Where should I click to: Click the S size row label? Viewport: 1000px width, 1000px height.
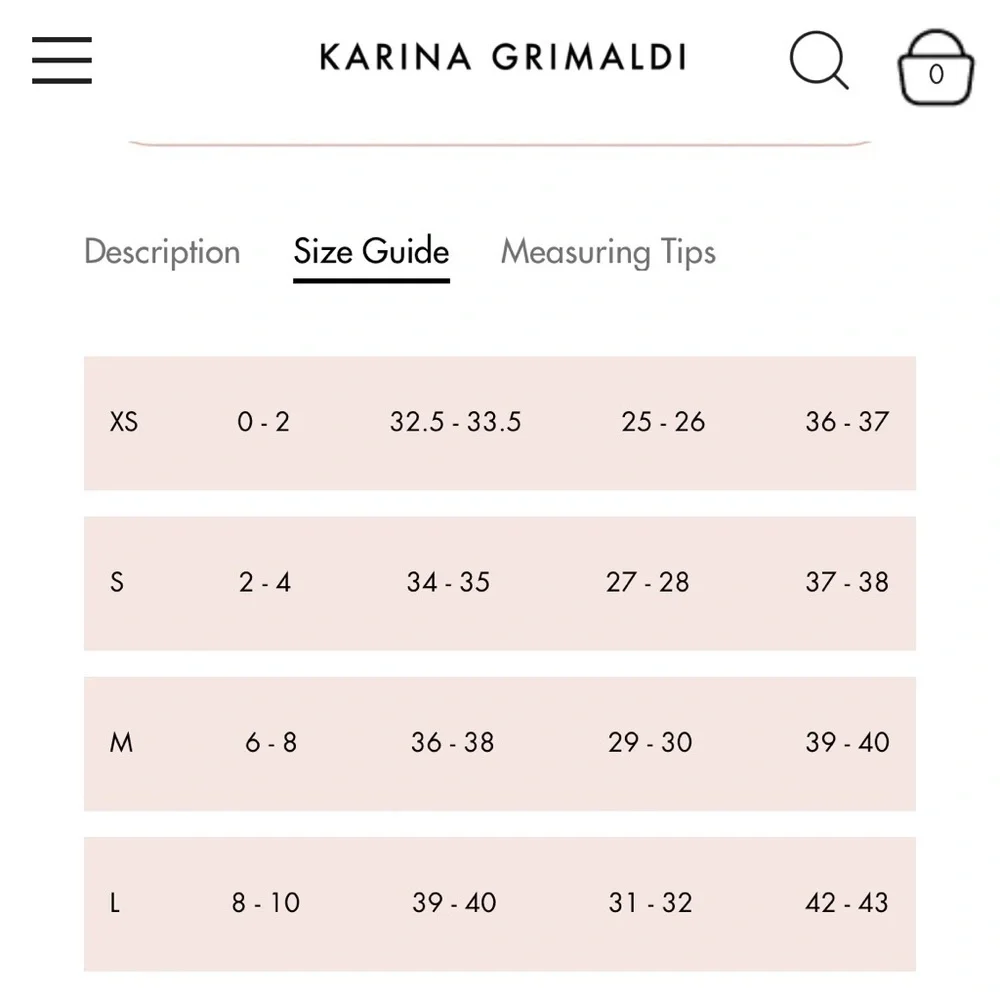(x=117, y=582)
